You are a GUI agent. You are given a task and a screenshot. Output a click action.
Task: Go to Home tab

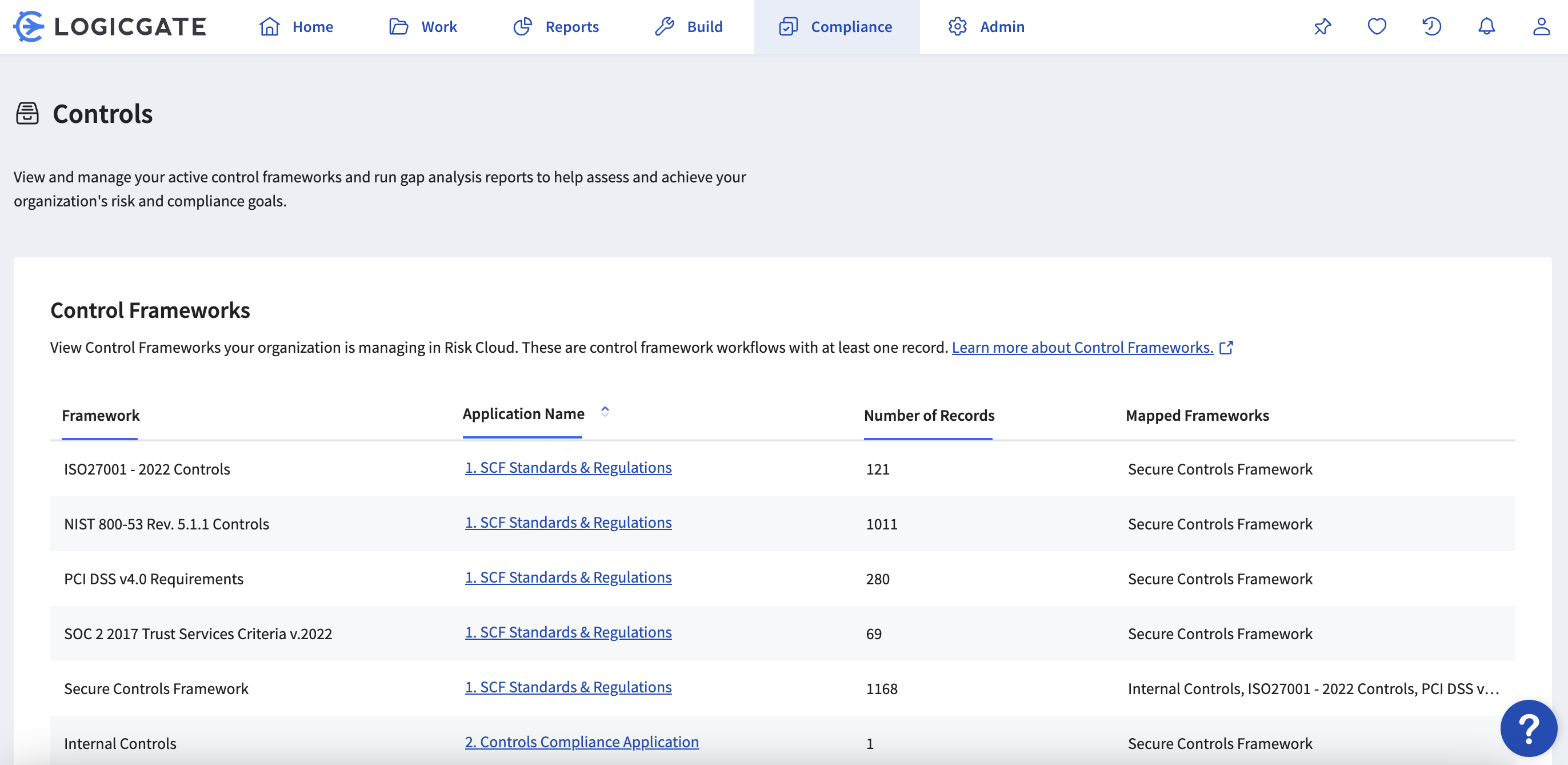(x=296, y=26)
